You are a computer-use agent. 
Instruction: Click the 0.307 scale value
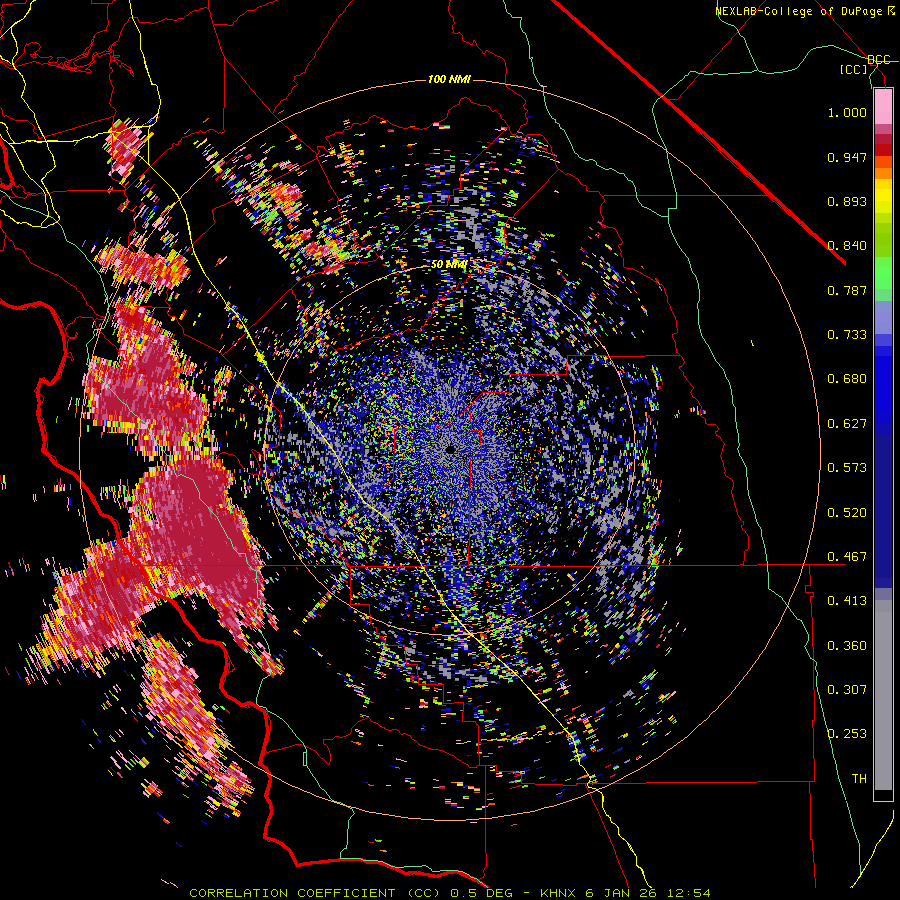847,690
